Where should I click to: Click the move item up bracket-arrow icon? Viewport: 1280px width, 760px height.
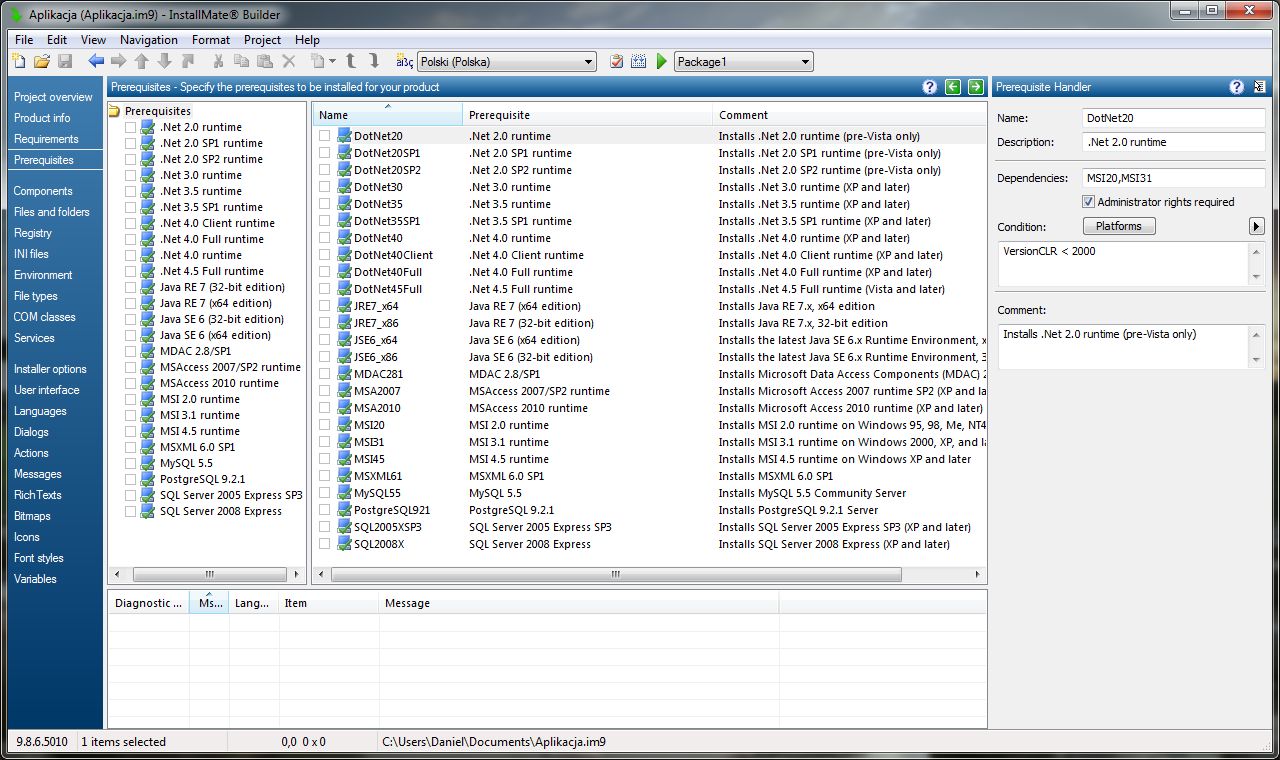coord(351,62)
